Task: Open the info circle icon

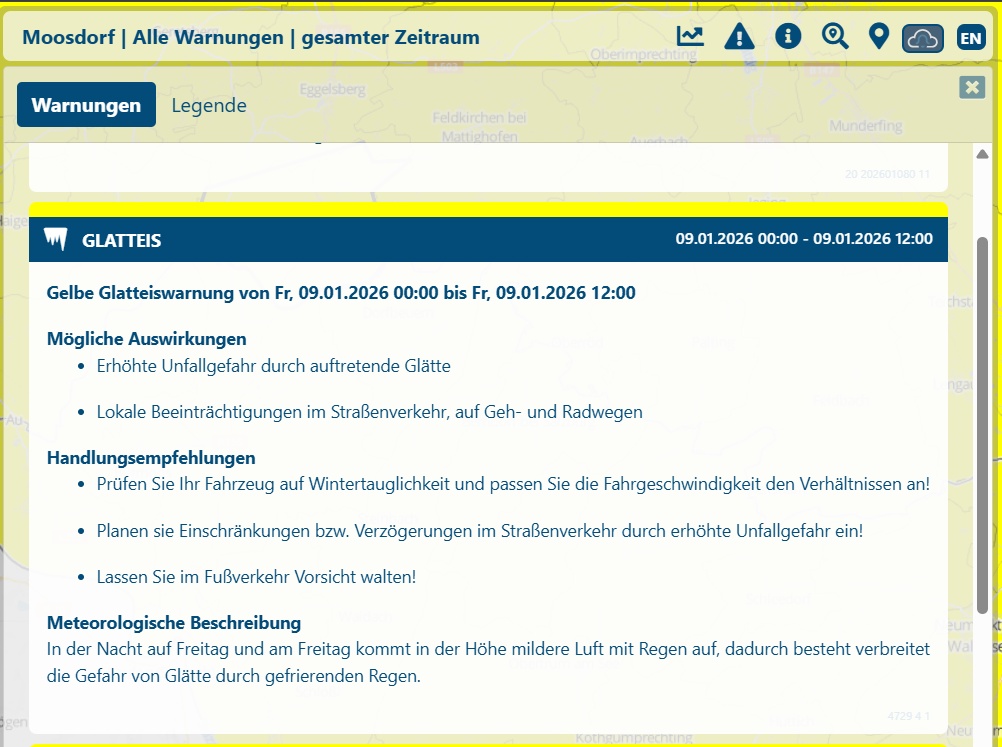Action: (x=788, y=37)
